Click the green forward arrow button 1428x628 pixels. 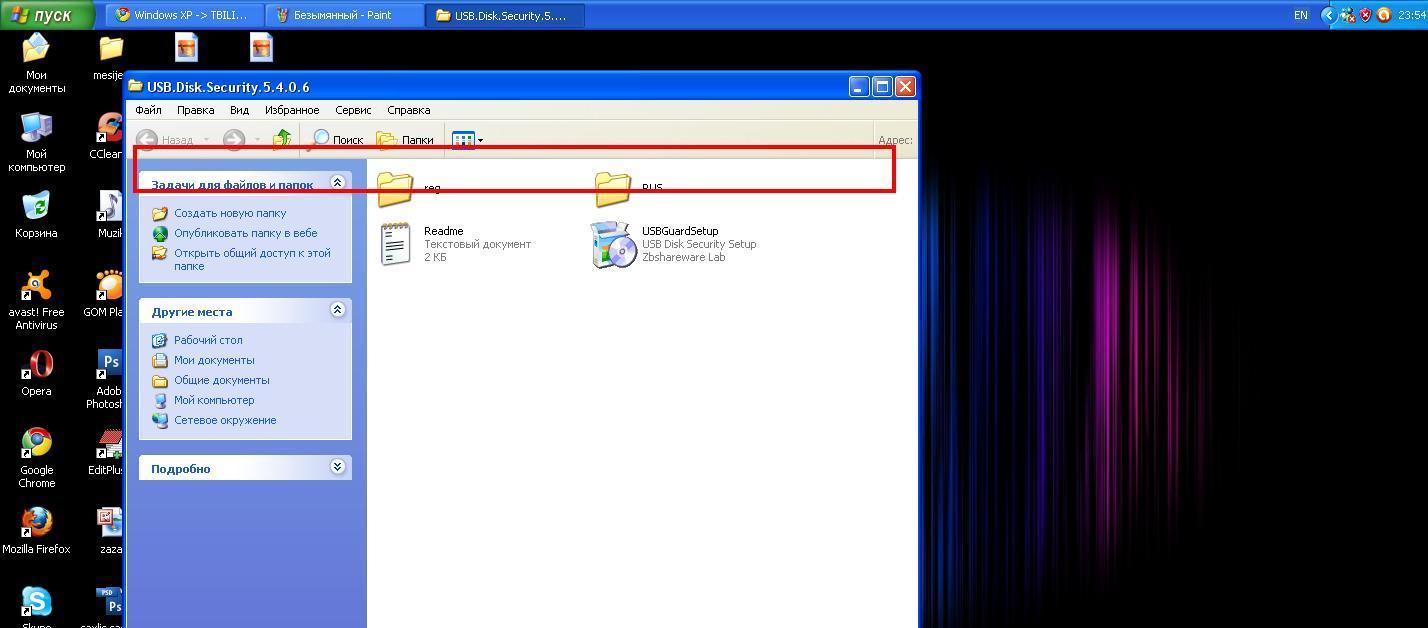[x=234, y=140]
